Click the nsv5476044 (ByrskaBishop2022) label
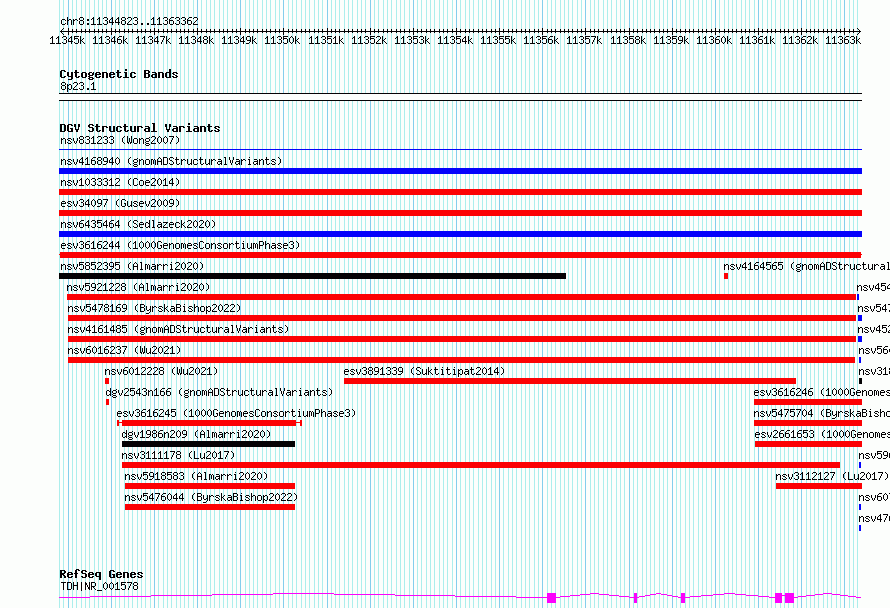The height and width of the screenshot is (608, 890). [211, 497]
